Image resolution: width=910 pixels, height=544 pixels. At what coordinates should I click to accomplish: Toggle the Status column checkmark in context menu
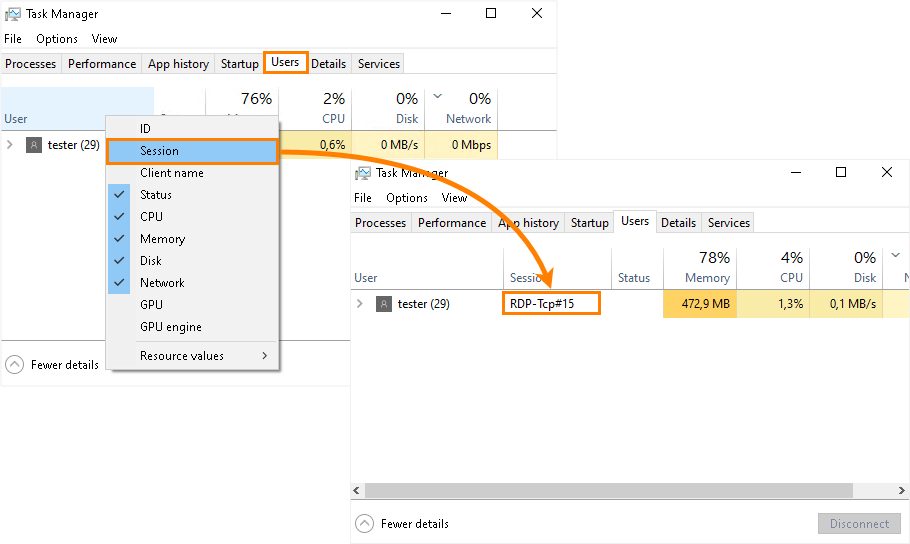point(119,194)
